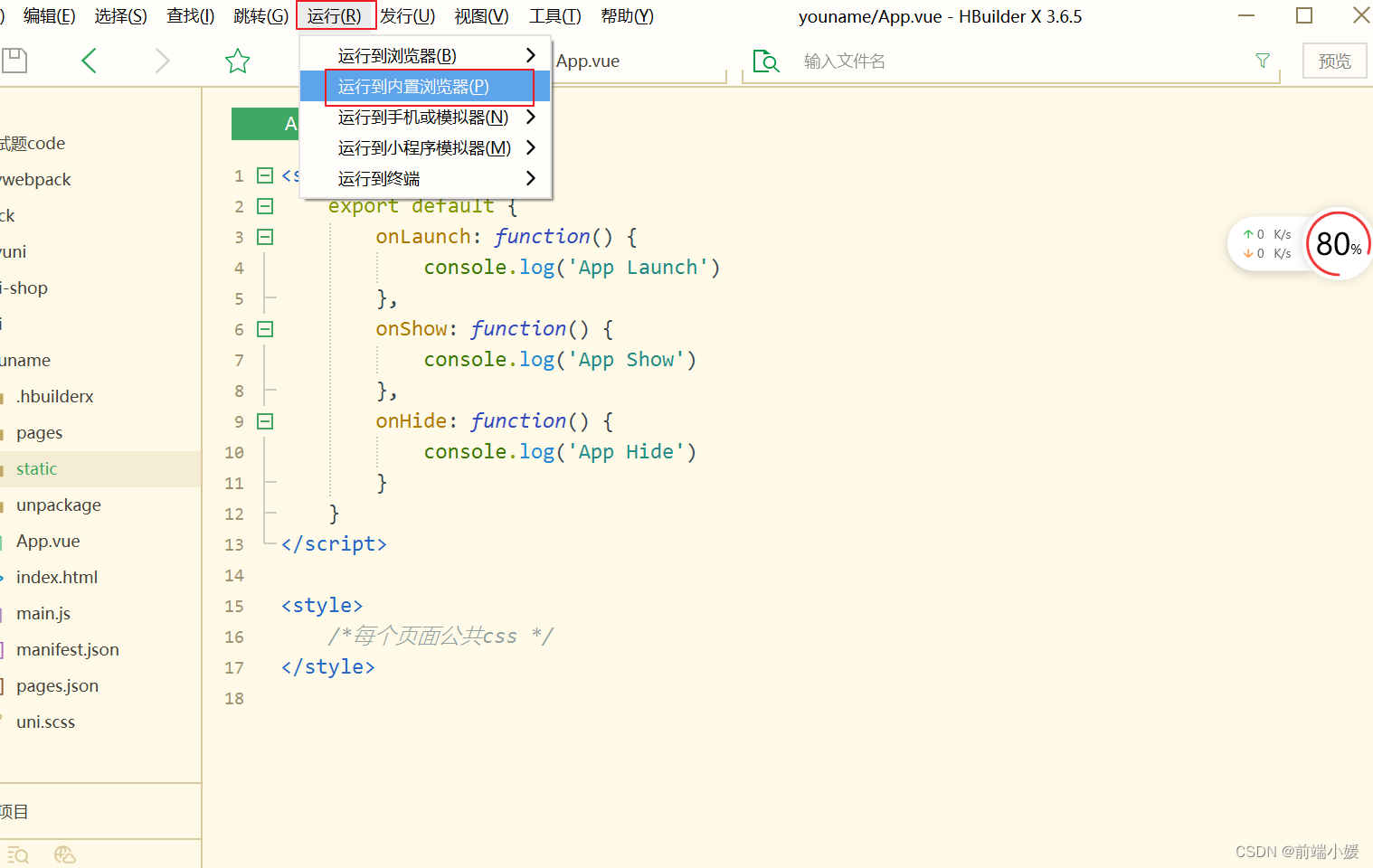Maximize the HBuilder X window

click(1304, 15)
